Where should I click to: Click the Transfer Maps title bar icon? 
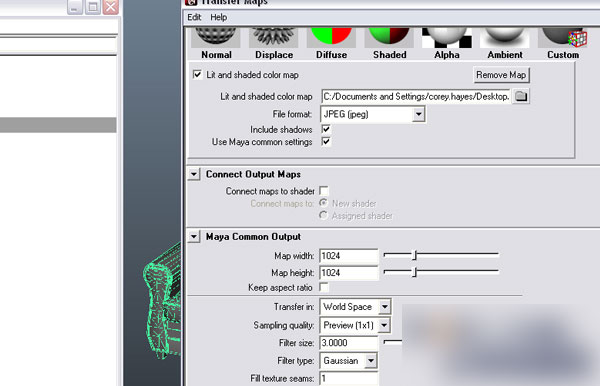click(x=191, y=2)
